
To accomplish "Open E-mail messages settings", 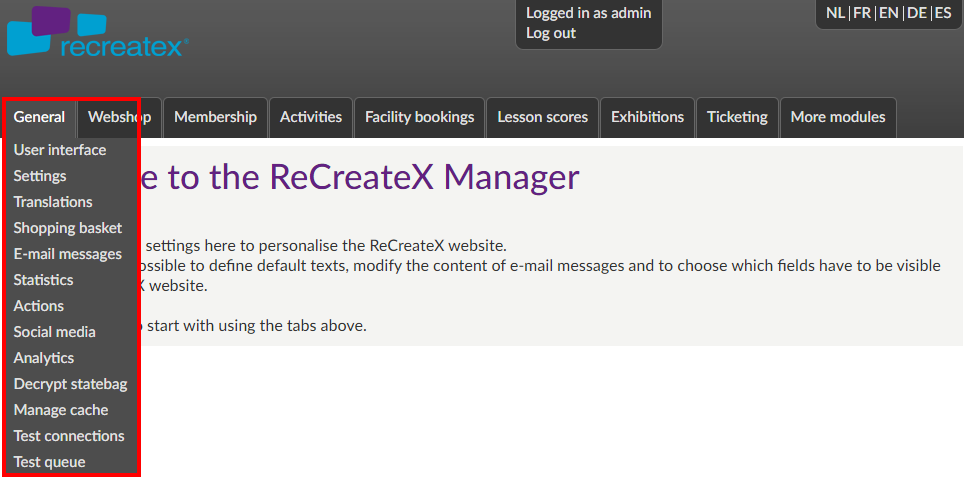I will [68, 254].
